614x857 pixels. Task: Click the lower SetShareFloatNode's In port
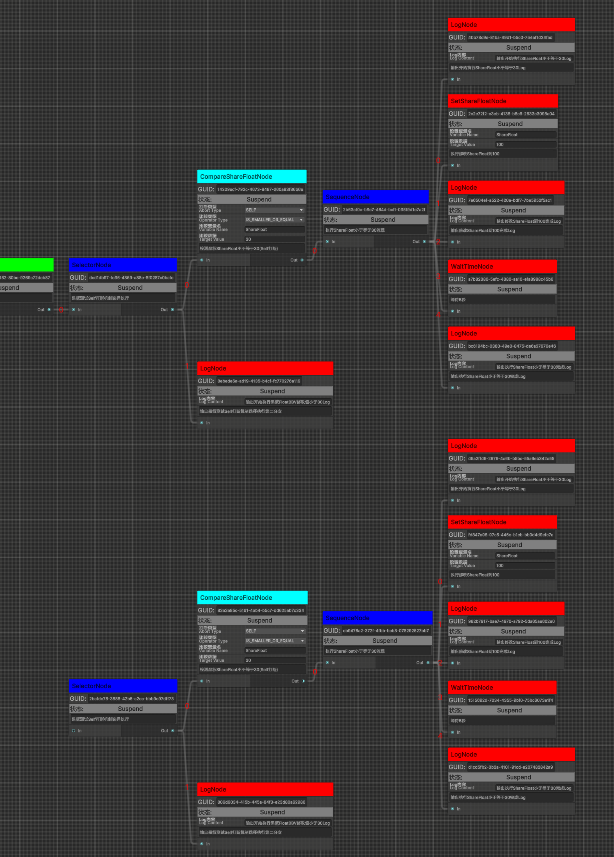coord(455,586)
